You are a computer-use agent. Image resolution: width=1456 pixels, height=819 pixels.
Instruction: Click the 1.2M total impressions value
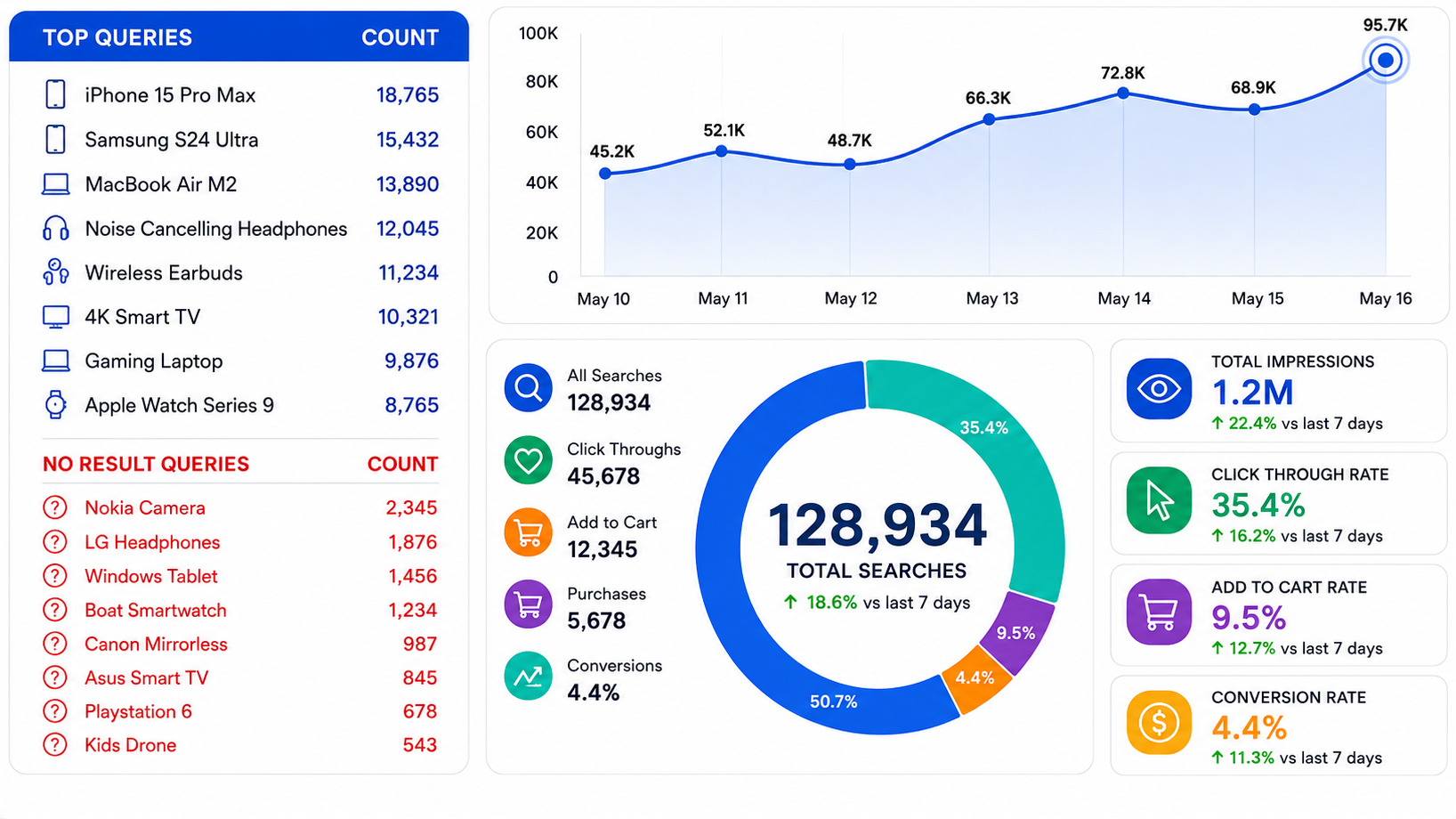pyautogui.click(x=1253, y=393)
